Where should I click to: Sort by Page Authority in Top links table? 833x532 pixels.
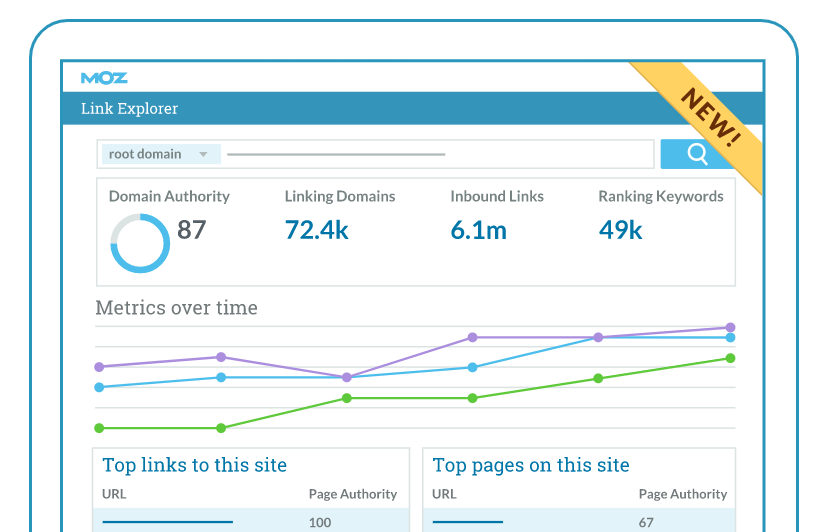click(352, 494)
